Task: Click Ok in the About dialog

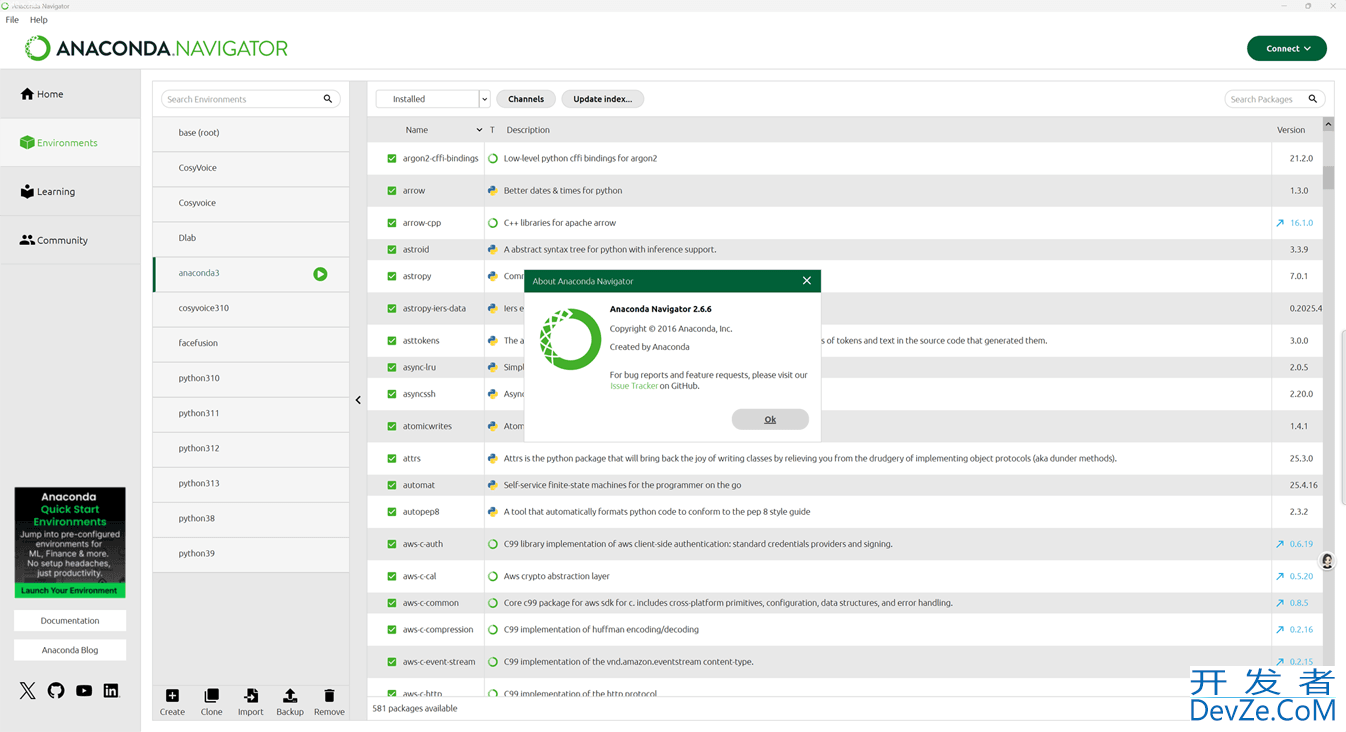Action: 770,420
